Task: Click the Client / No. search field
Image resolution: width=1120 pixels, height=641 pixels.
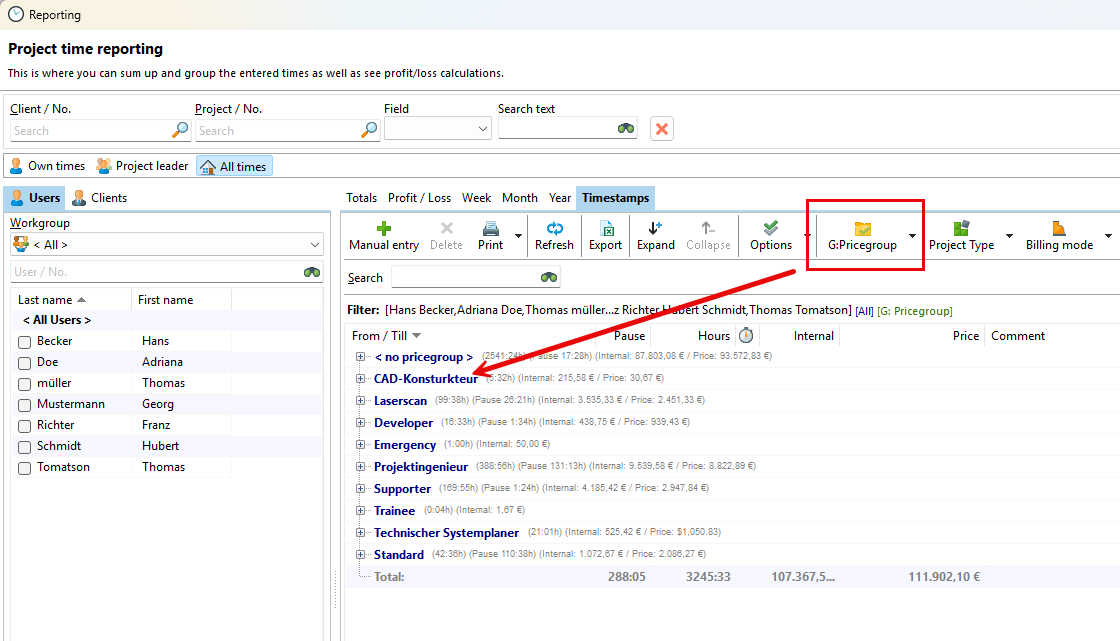Action: tap(90, 131)
